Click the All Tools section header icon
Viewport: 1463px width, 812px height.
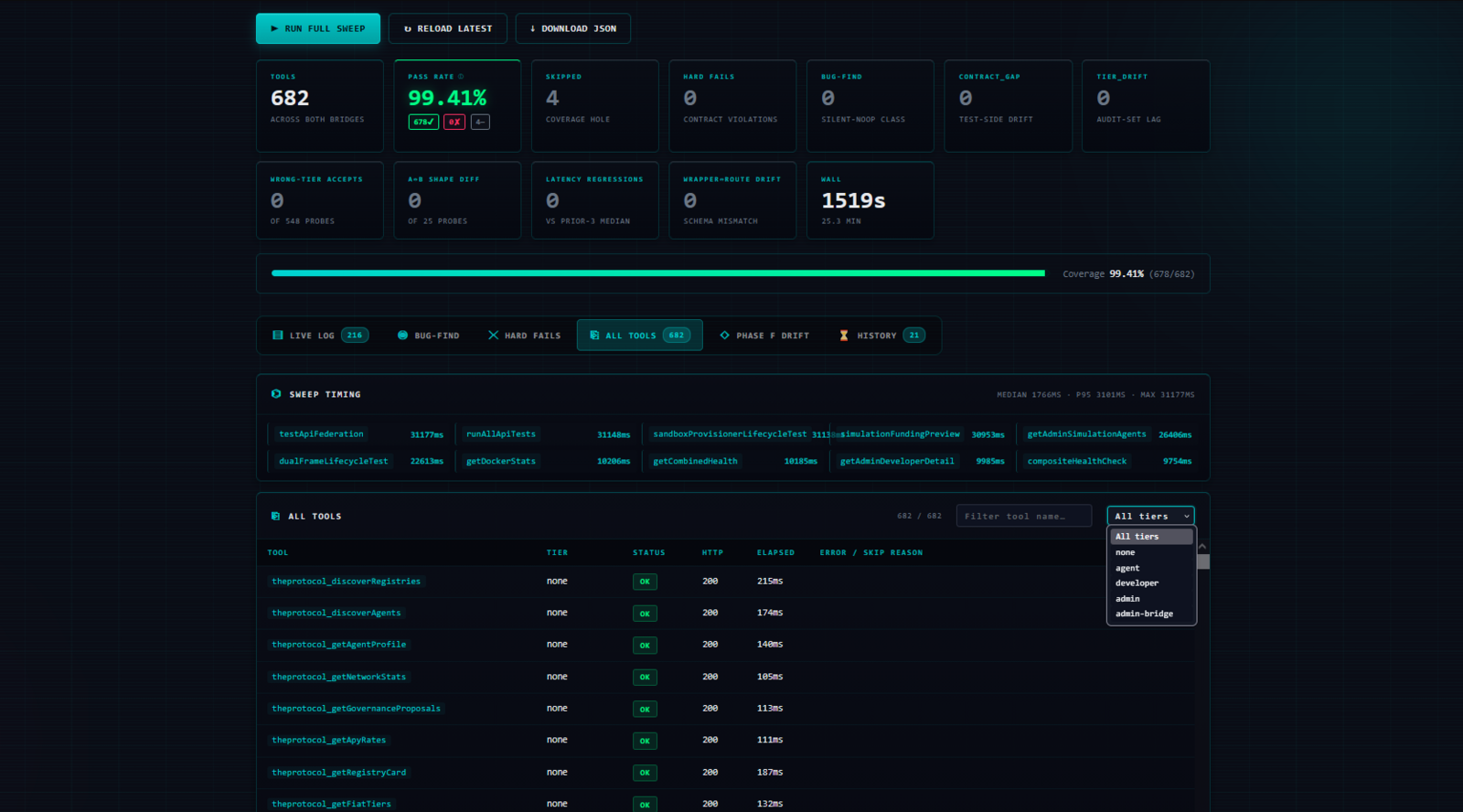pos(275,517)
